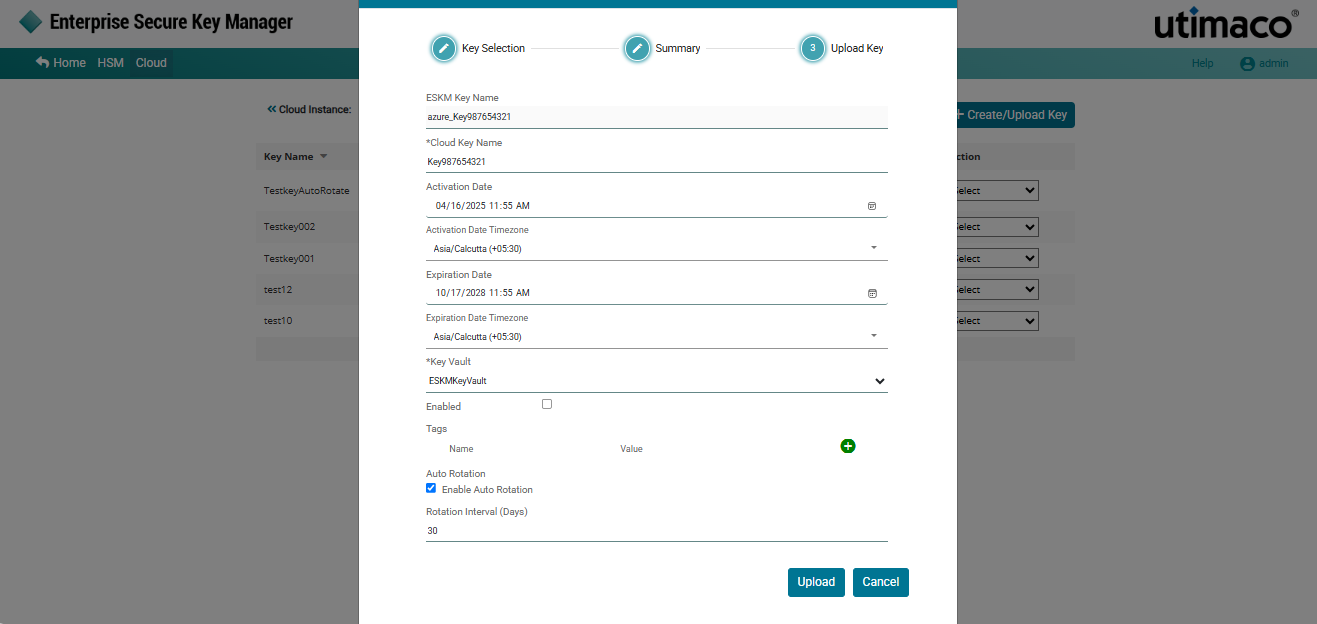The height and width of the screenshot is (624, 1317).
Task: Go back to the Summary step label
Action: pos(678,48)
